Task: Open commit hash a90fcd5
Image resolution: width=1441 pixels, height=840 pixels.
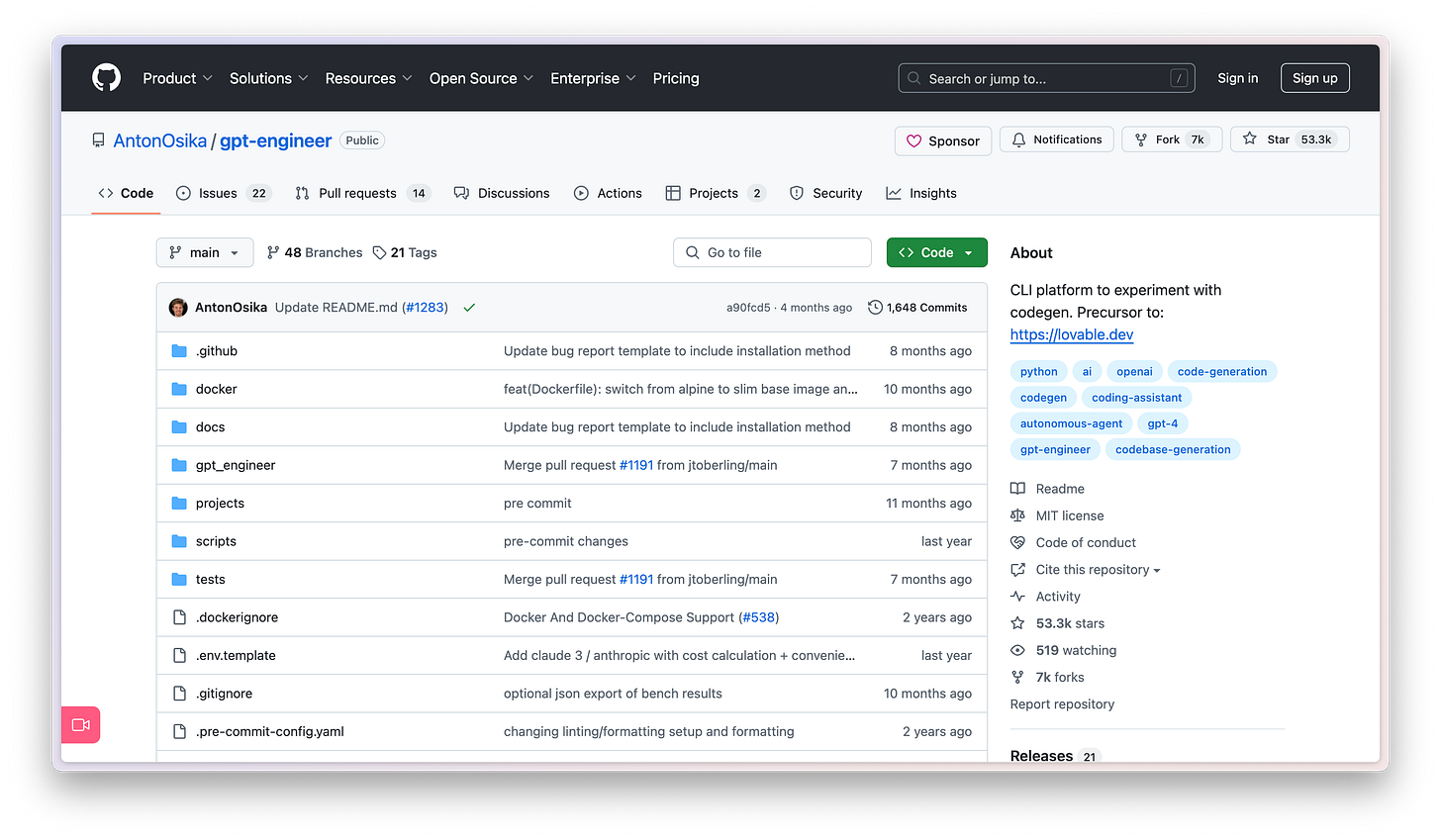Action: point(748,308)
